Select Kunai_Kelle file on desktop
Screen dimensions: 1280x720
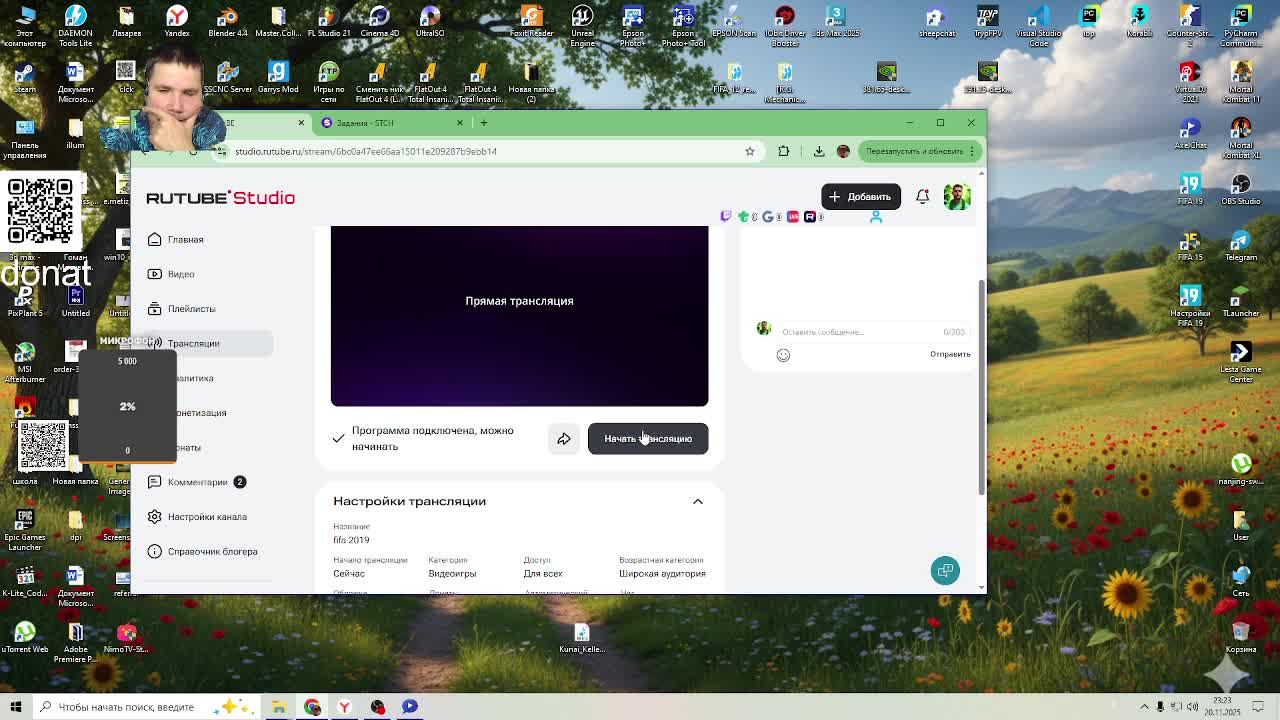coord(582,638)
